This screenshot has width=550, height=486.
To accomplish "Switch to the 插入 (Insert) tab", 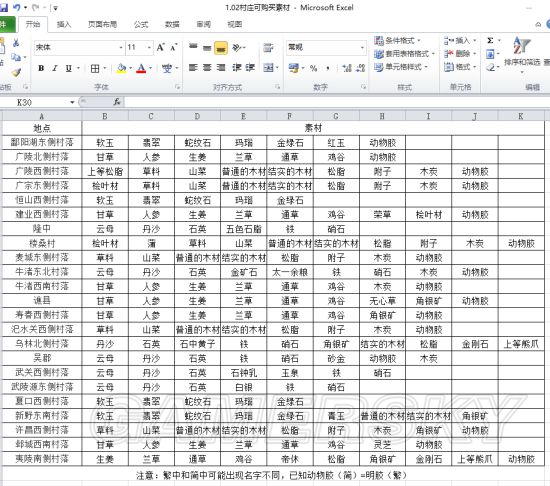I will (x=64, y=24).
